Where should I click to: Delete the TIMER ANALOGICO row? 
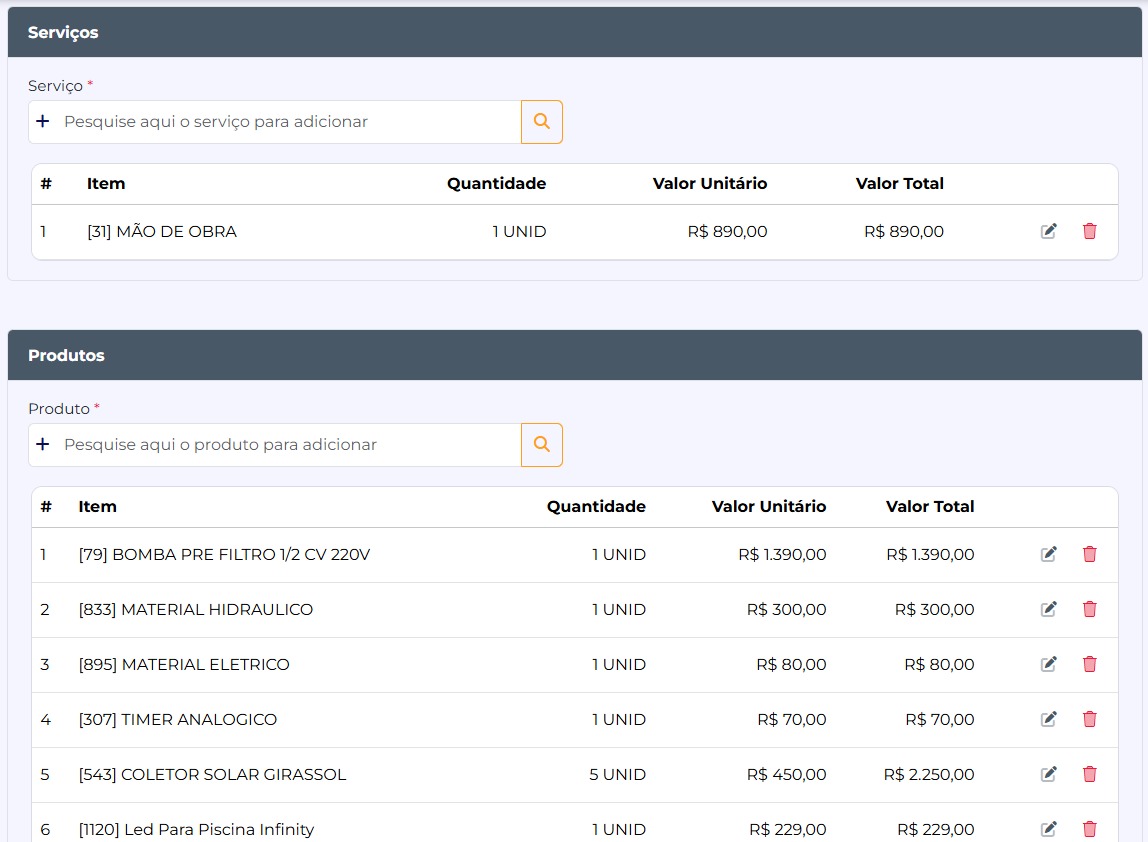pos(1089,720)
